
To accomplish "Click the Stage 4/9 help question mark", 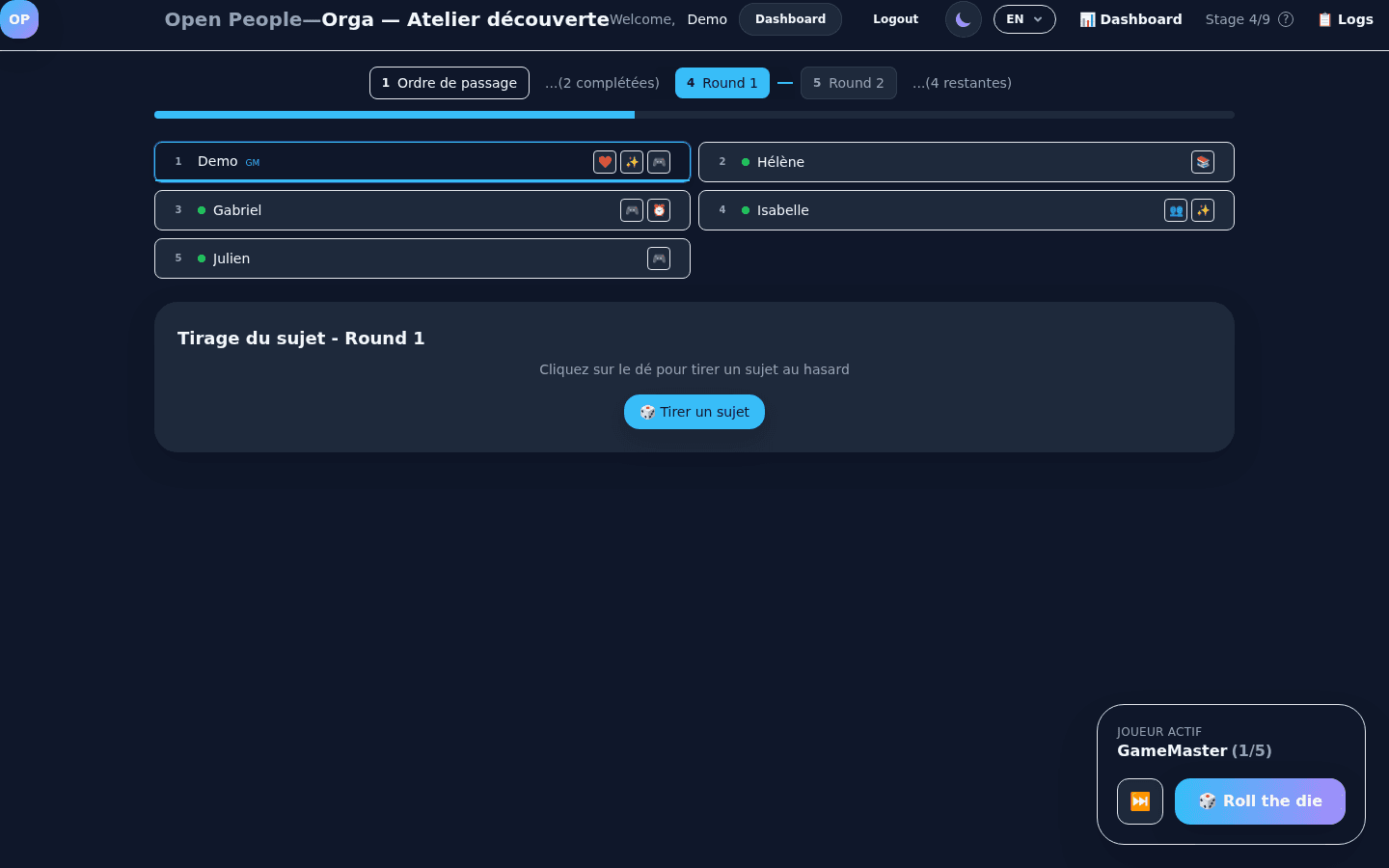I will tap(1286, 19).
